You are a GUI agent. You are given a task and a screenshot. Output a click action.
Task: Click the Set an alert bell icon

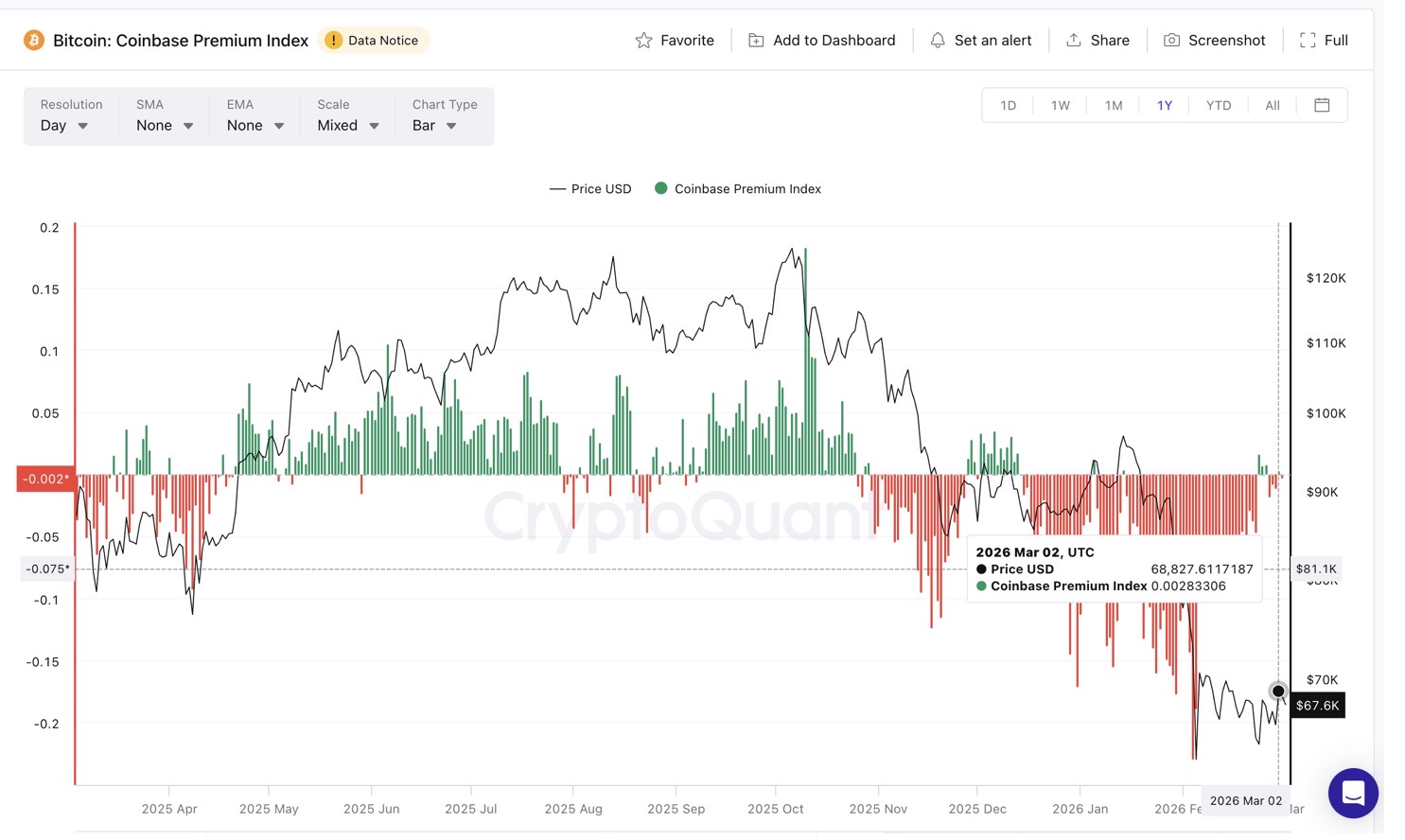click(x=938, y=41)
